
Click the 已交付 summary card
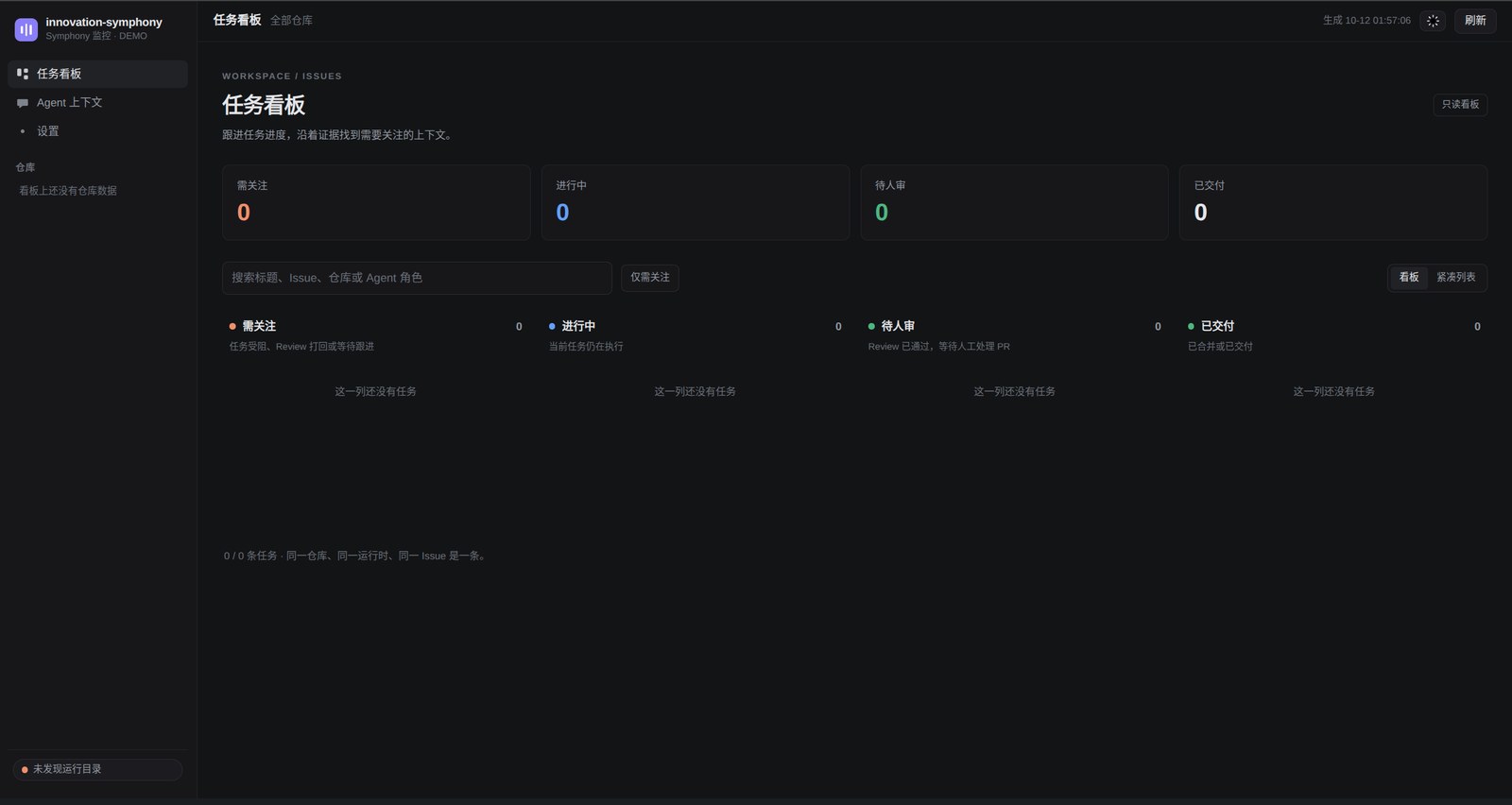pos(1333,202)
